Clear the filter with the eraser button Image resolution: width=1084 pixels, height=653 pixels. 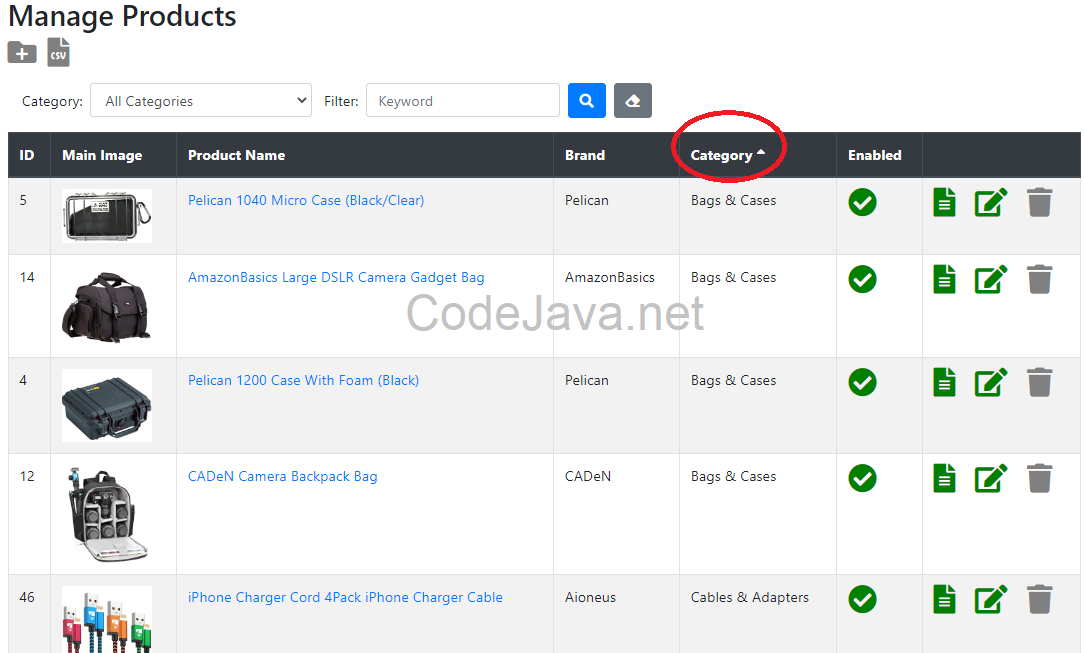tap(633, 101)
